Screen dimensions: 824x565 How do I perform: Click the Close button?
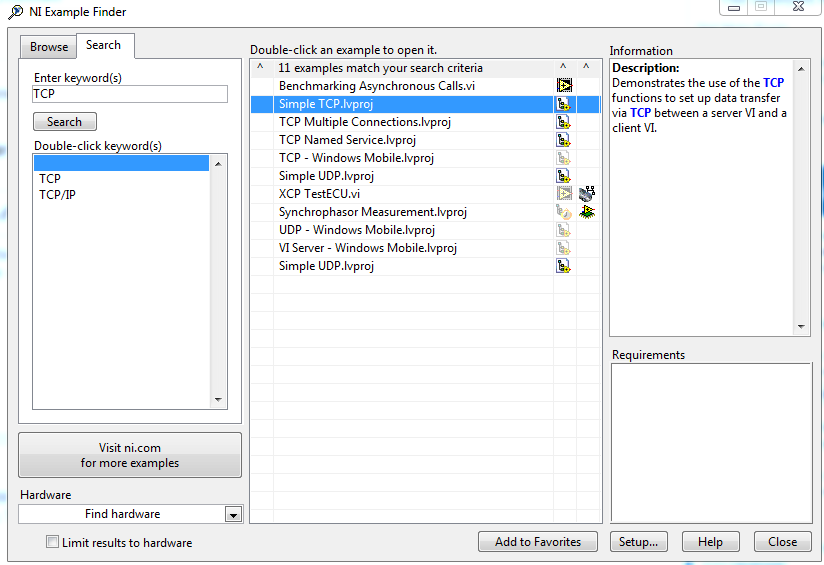tap(782, 542)
